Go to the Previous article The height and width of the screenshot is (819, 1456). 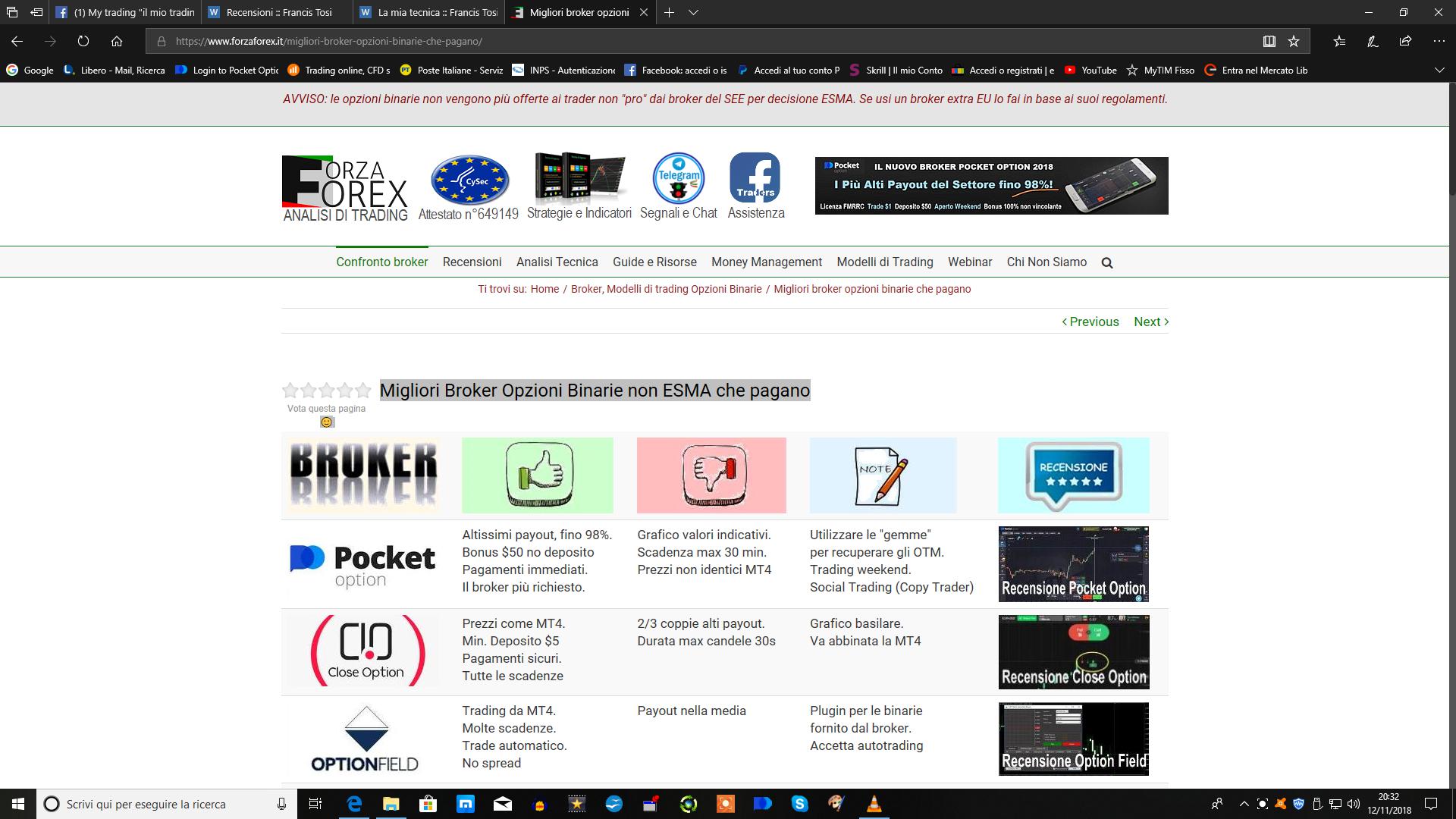[x=1090, y=322]
